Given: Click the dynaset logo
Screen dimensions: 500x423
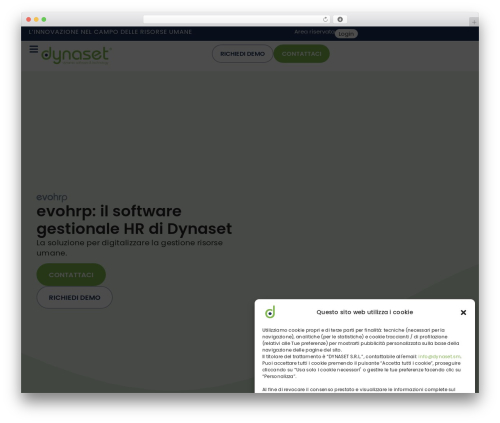Looking at the screenshot, I should coord(76,55).
